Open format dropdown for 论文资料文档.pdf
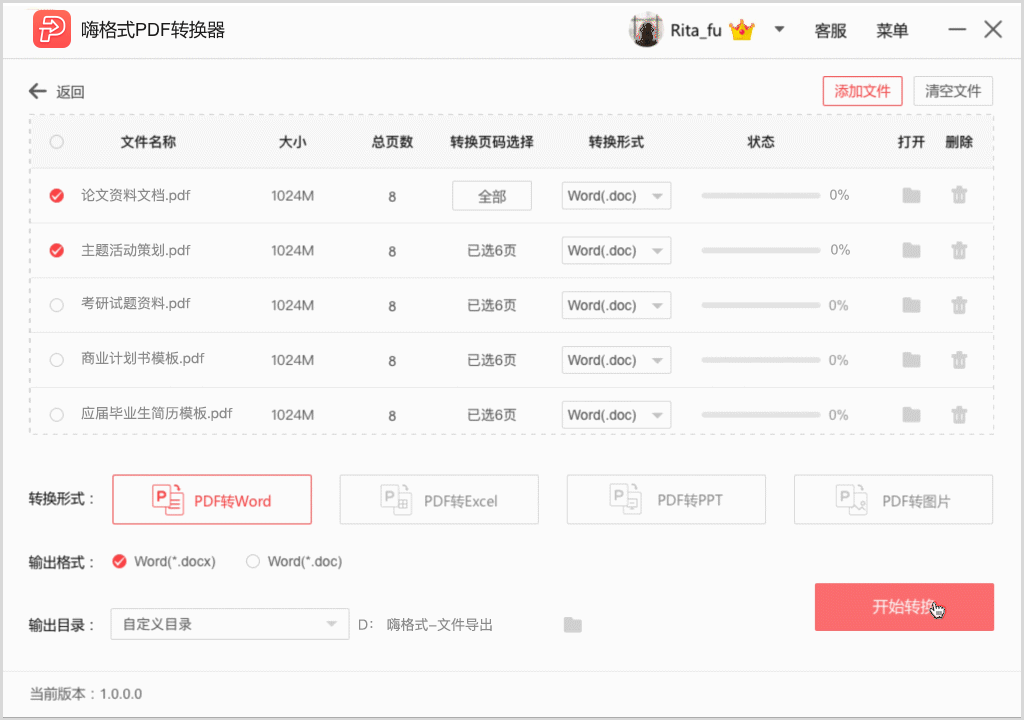 616,196
